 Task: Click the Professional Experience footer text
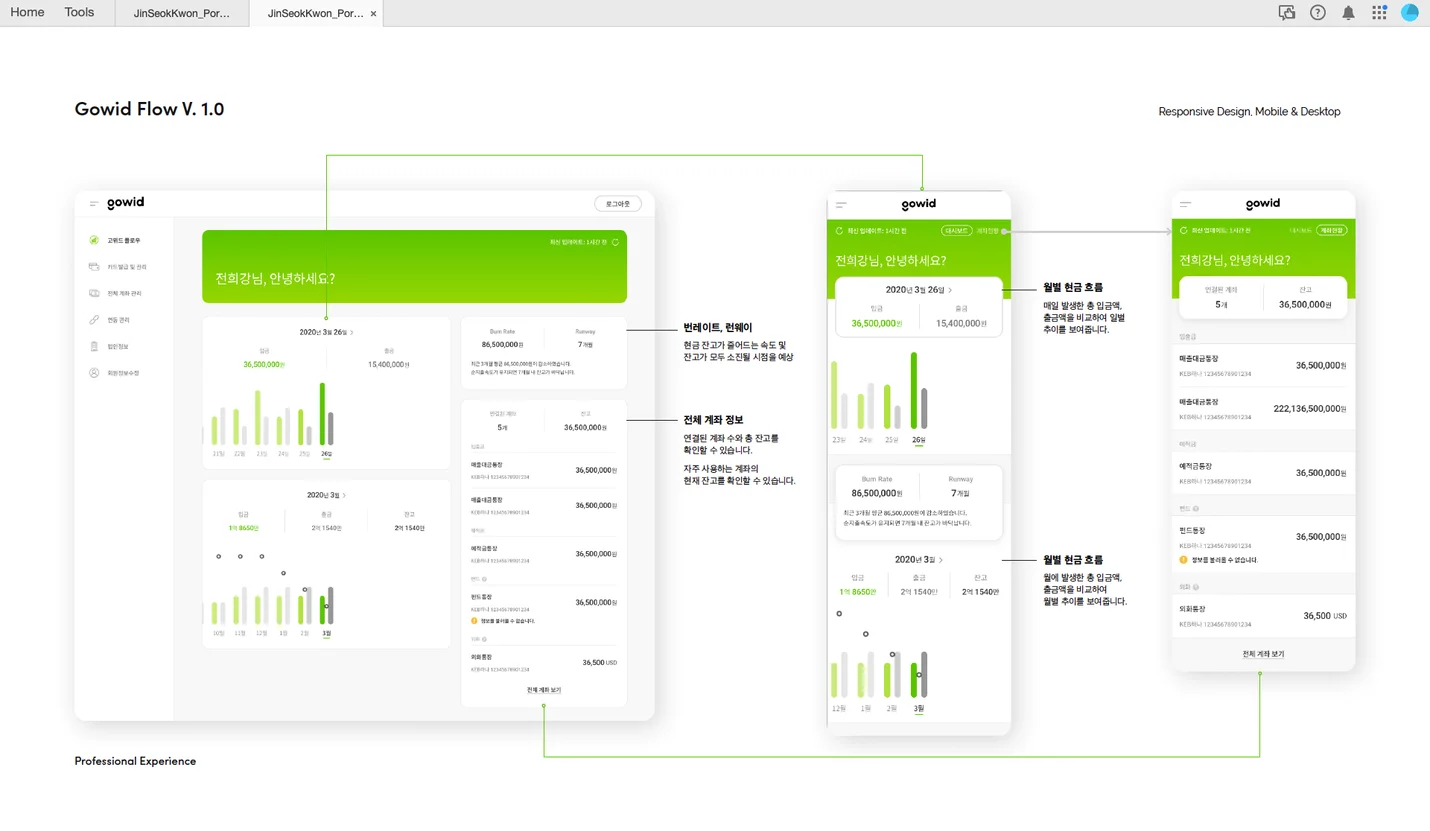(135, 761)
